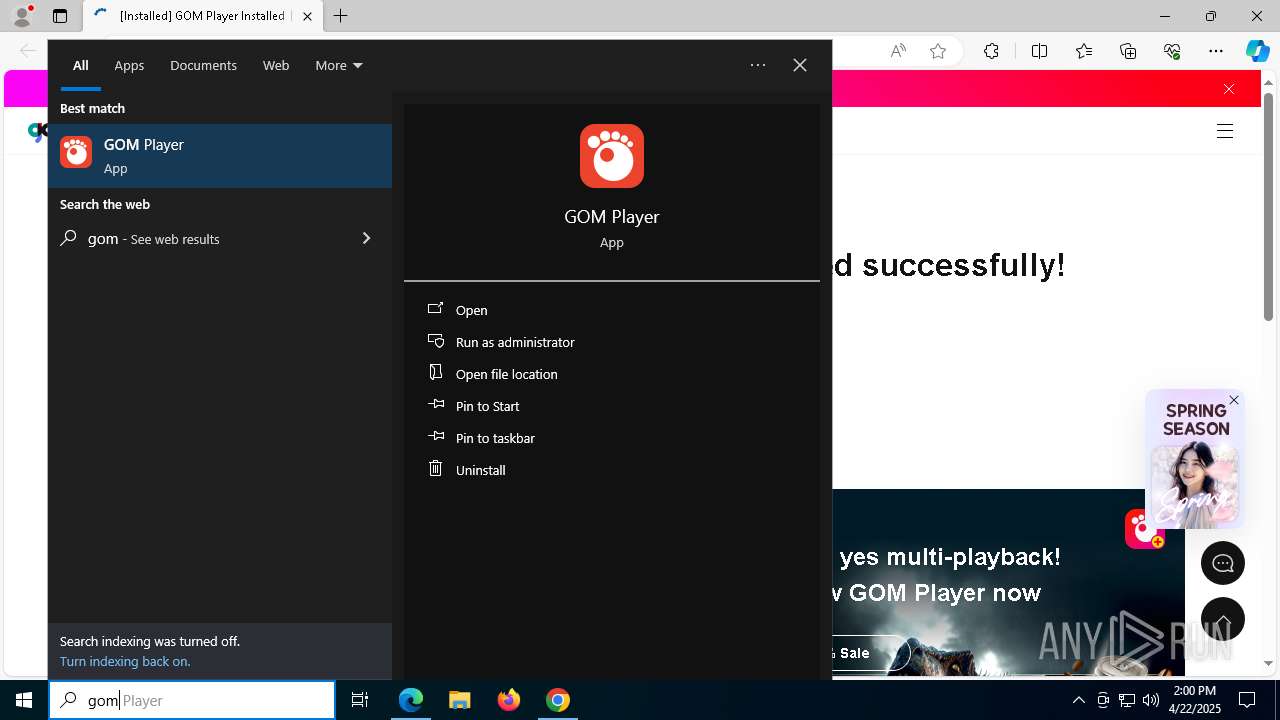This screenshot has height=720, width=1280.
Task: Open volume control tray icon
Action: point(1151,700)
